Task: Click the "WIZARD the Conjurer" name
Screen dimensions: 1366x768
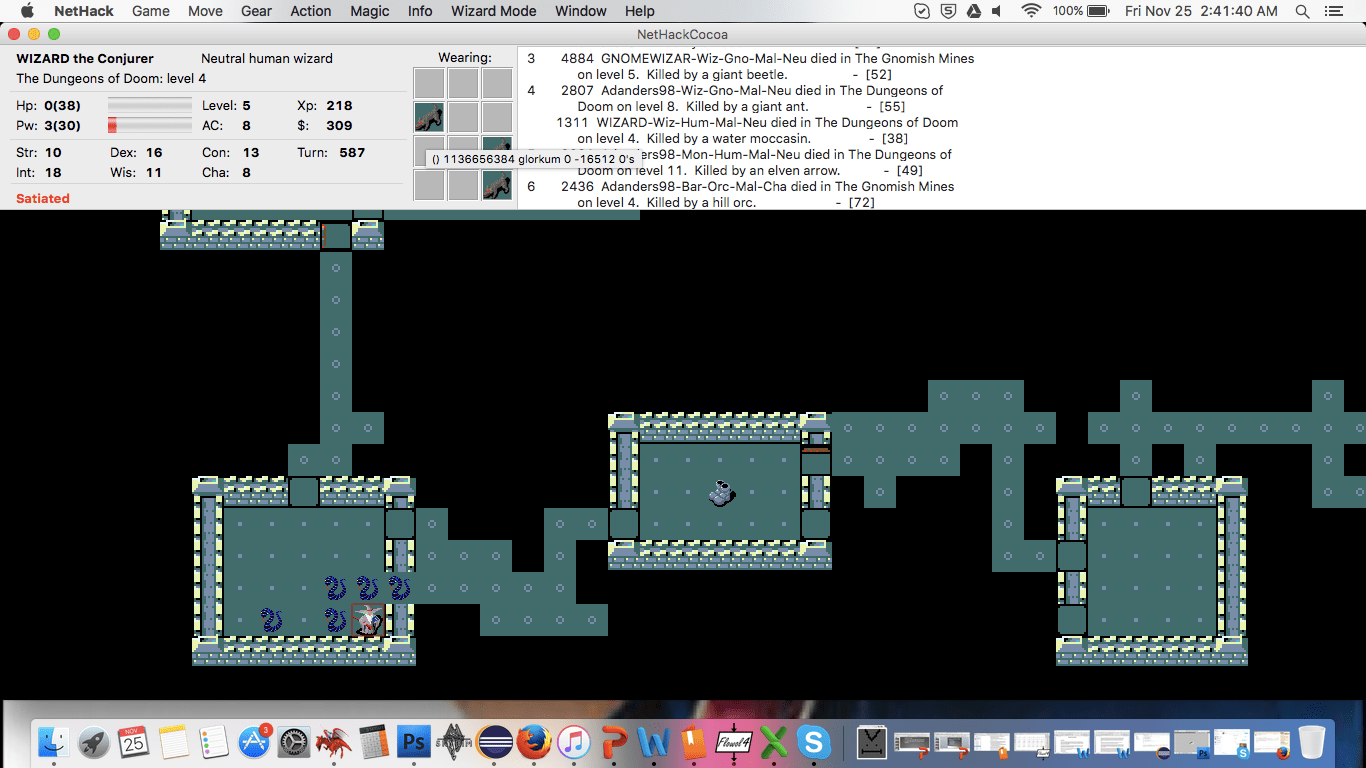Action: point(85,59)
